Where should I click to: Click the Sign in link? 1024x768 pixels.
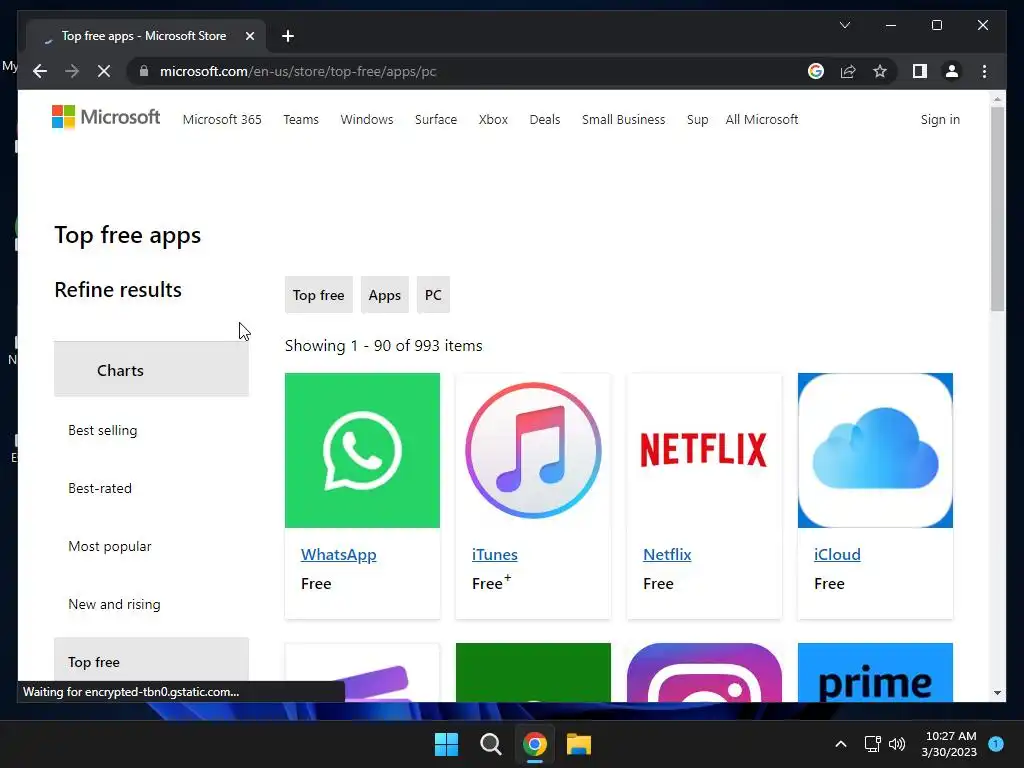tap(940, 120)
